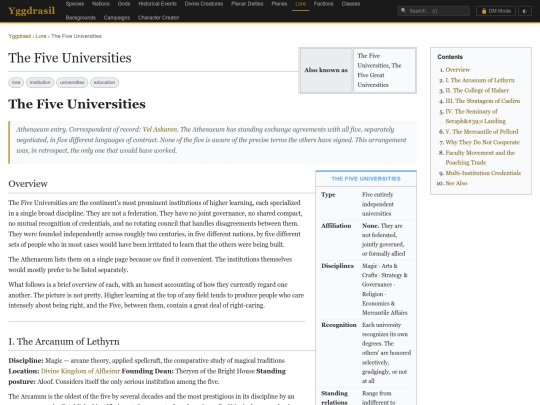Viewport: 540px width, 405px height.
Task: Open the Factions menu
Action: tap(323, 4)
